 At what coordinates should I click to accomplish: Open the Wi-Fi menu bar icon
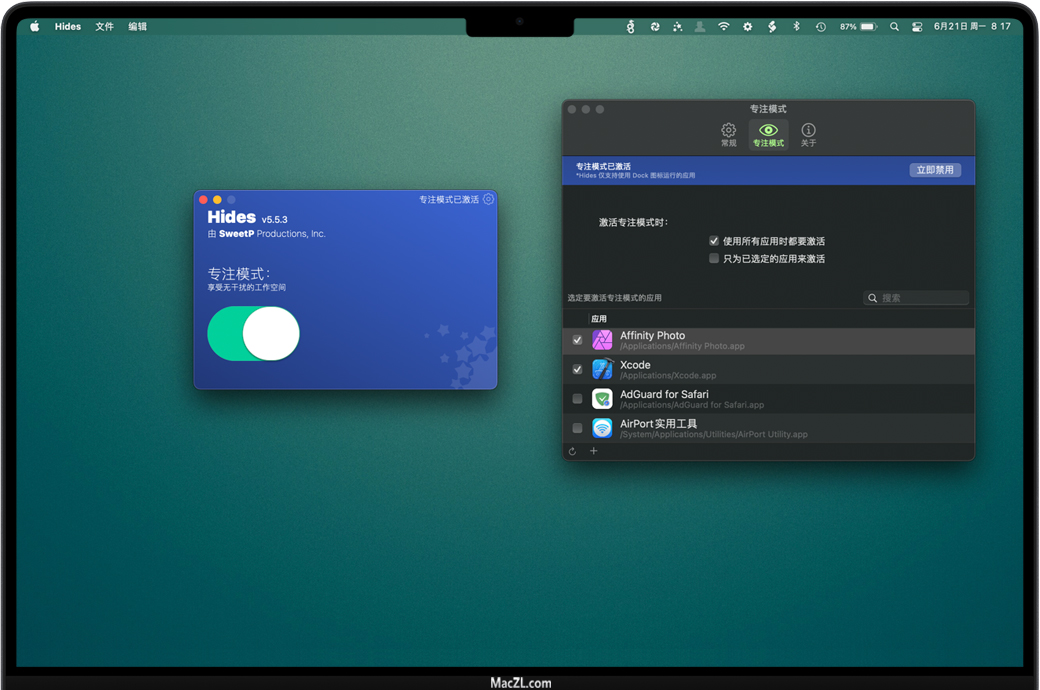coord(724,26)
